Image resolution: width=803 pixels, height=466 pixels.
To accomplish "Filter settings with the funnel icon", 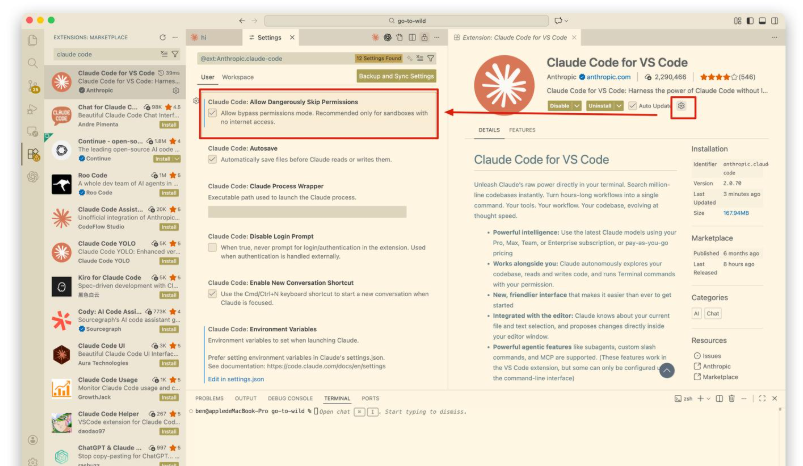I will (431, 58).
